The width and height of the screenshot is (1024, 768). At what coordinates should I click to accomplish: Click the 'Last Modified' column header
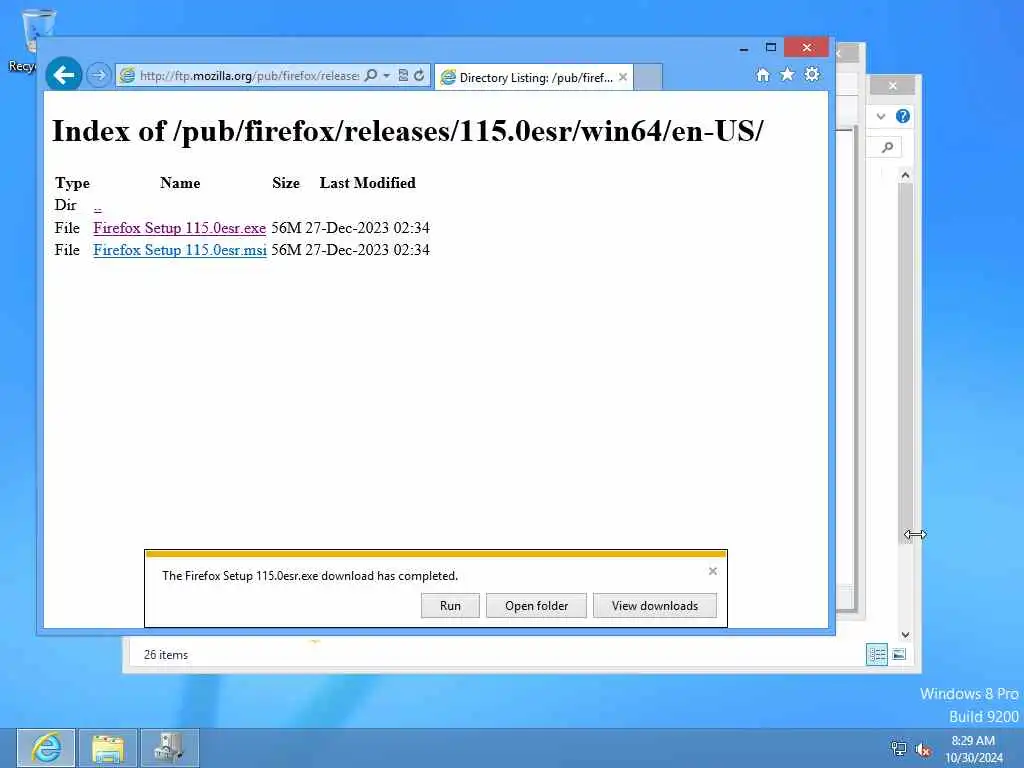pyautogui.click(x=368, y=183)
